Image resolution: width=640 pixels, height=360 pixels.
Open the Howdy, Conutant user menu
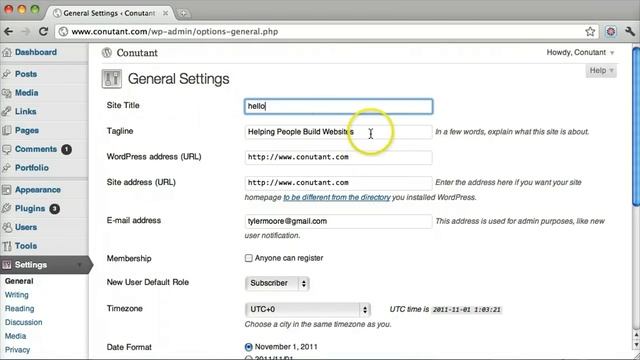580,52
